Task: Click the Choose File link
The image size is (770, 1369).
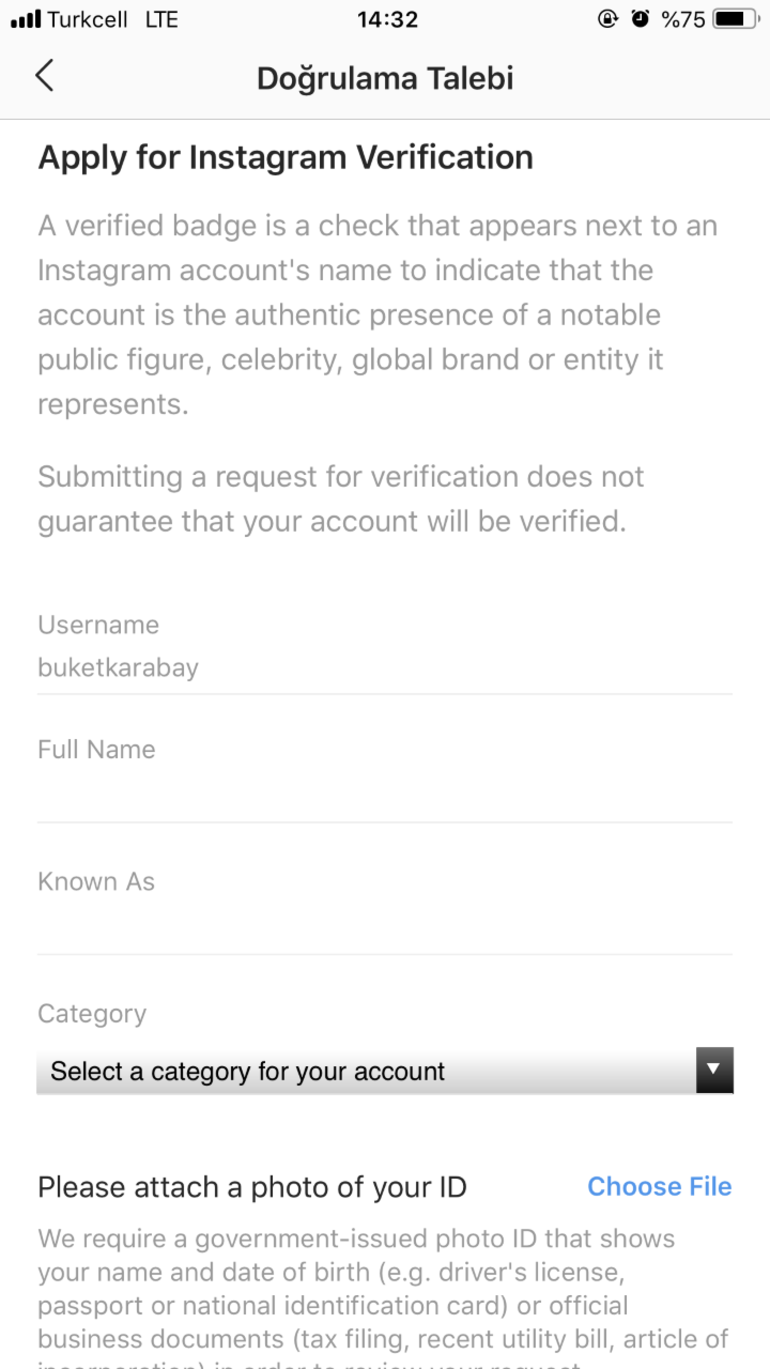Action: click(659, 1186)
